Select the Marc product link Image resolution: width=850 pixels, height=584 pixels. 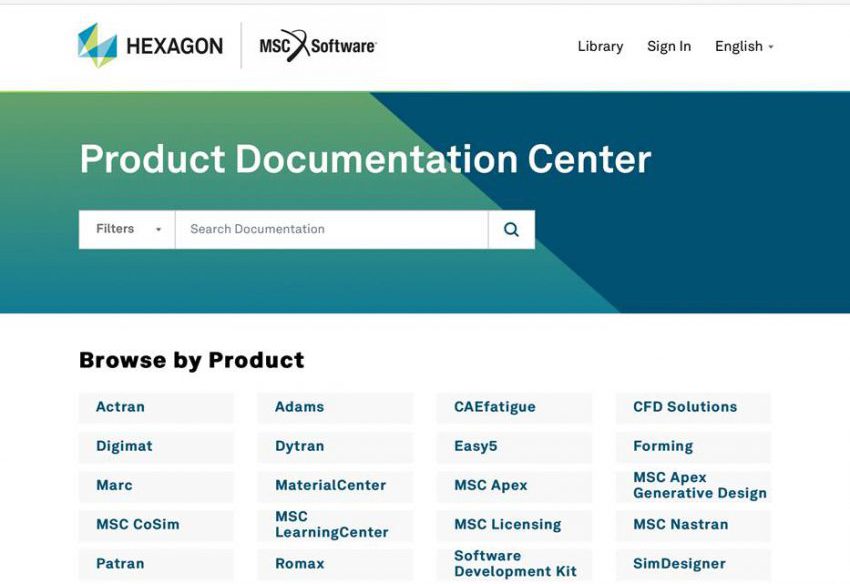(x=156, y=485)
